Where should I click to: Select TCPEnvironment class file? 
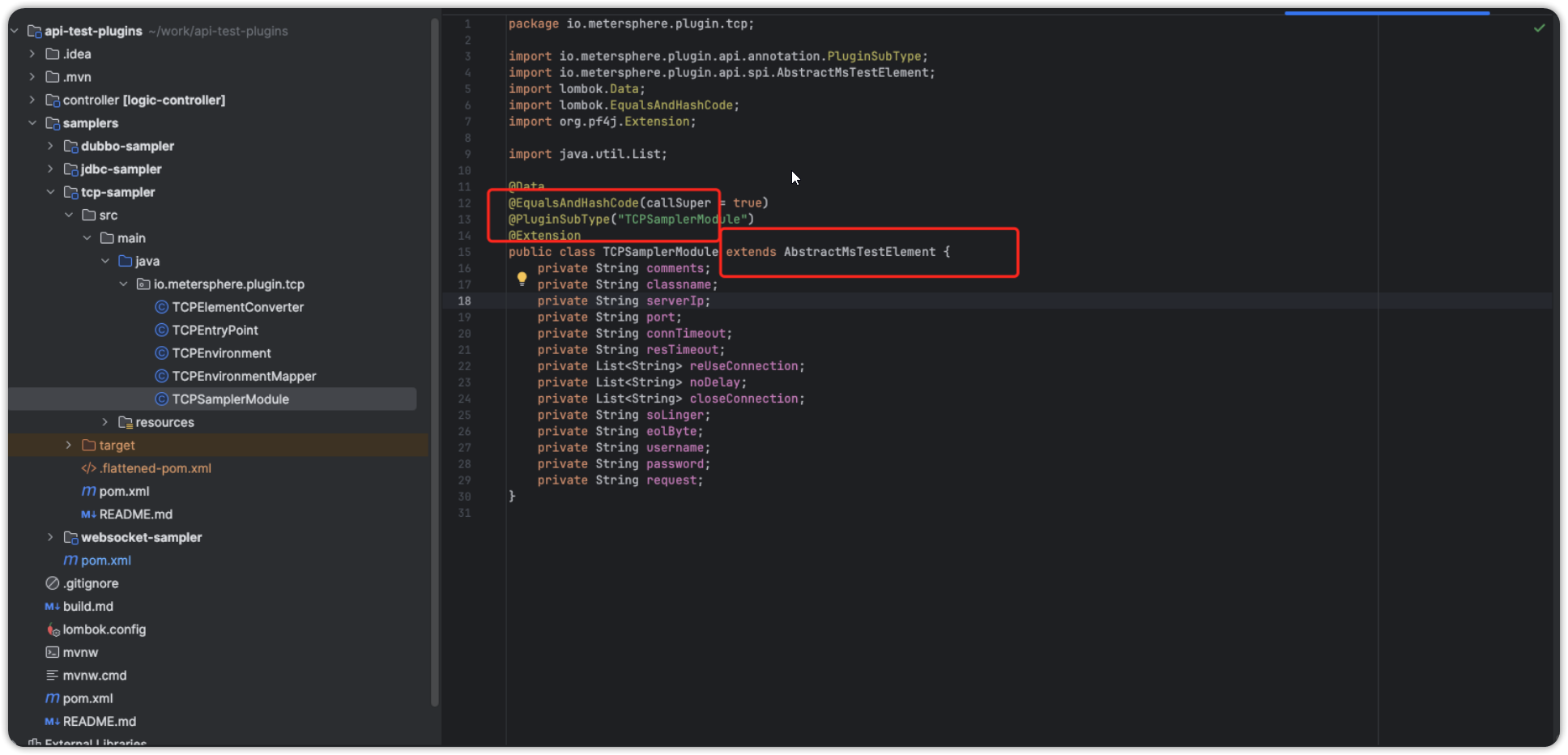click(221, 353)
